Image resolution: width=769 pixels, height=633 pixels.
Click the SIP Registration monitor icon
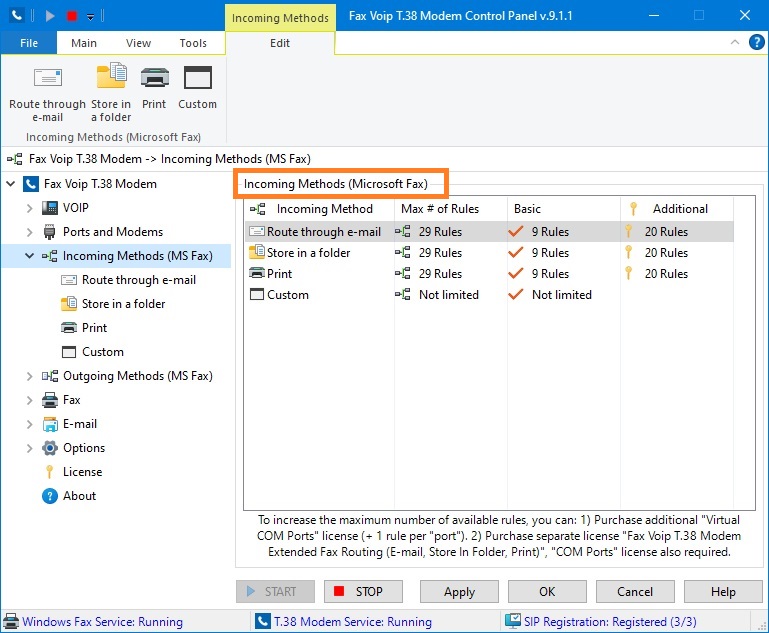coord(513,621)
